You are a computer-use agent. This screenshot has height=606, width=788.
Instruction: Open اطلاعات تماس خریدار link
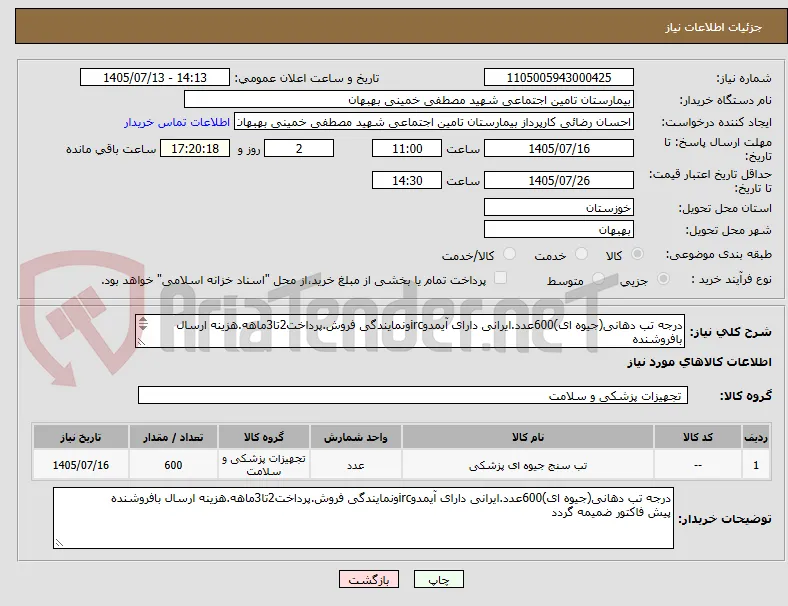pyautogui.click(x=177, y=122)
